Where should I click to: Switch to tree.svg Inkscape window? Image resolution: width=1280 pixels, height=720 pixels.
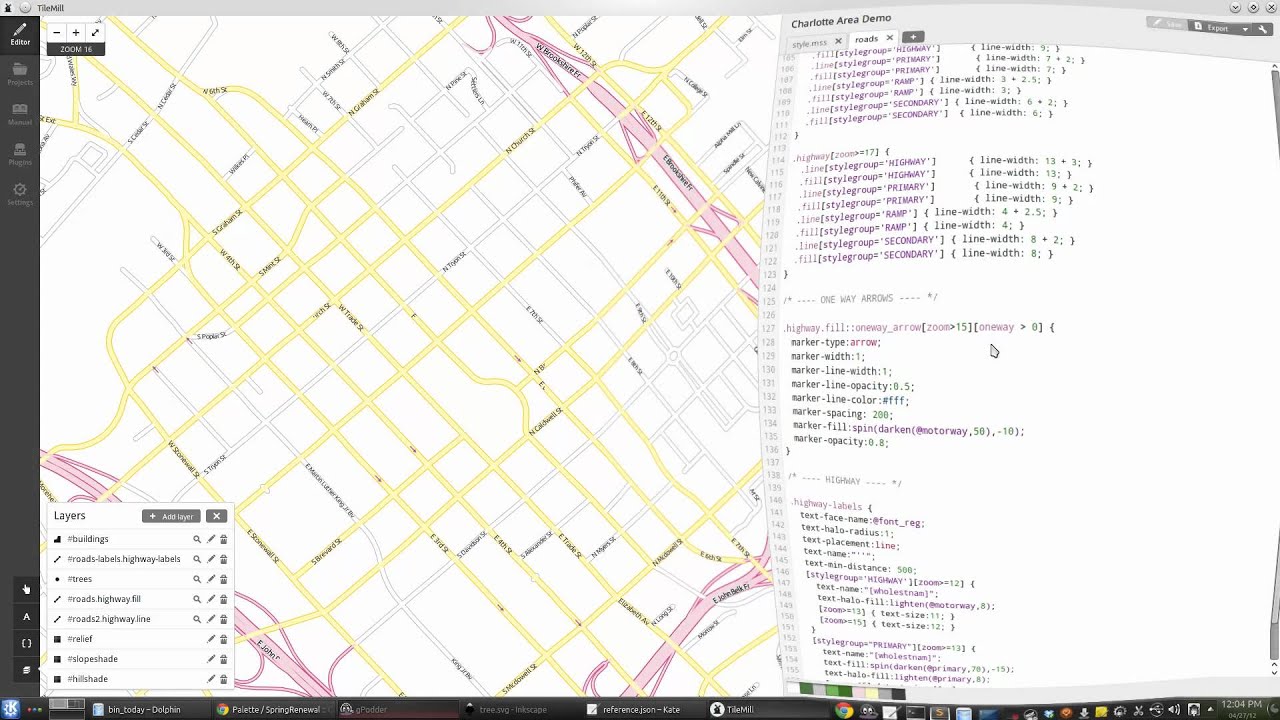[x=514, y=710]
